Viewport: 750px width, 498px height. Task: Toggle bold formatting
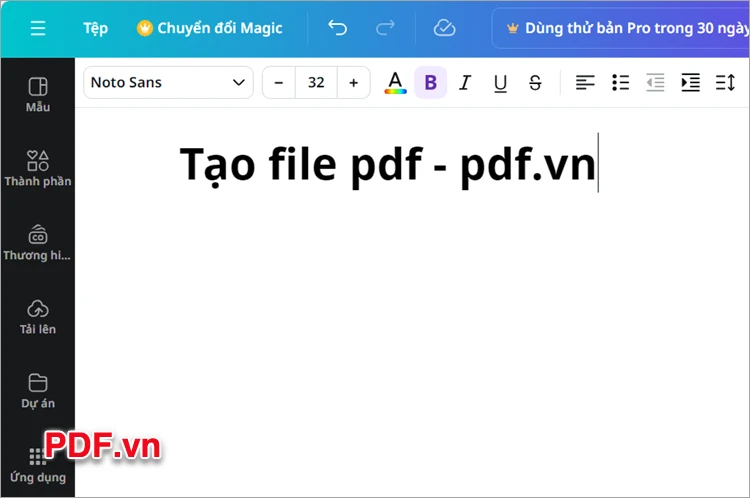pyautogui.click(x=430, y=83)
